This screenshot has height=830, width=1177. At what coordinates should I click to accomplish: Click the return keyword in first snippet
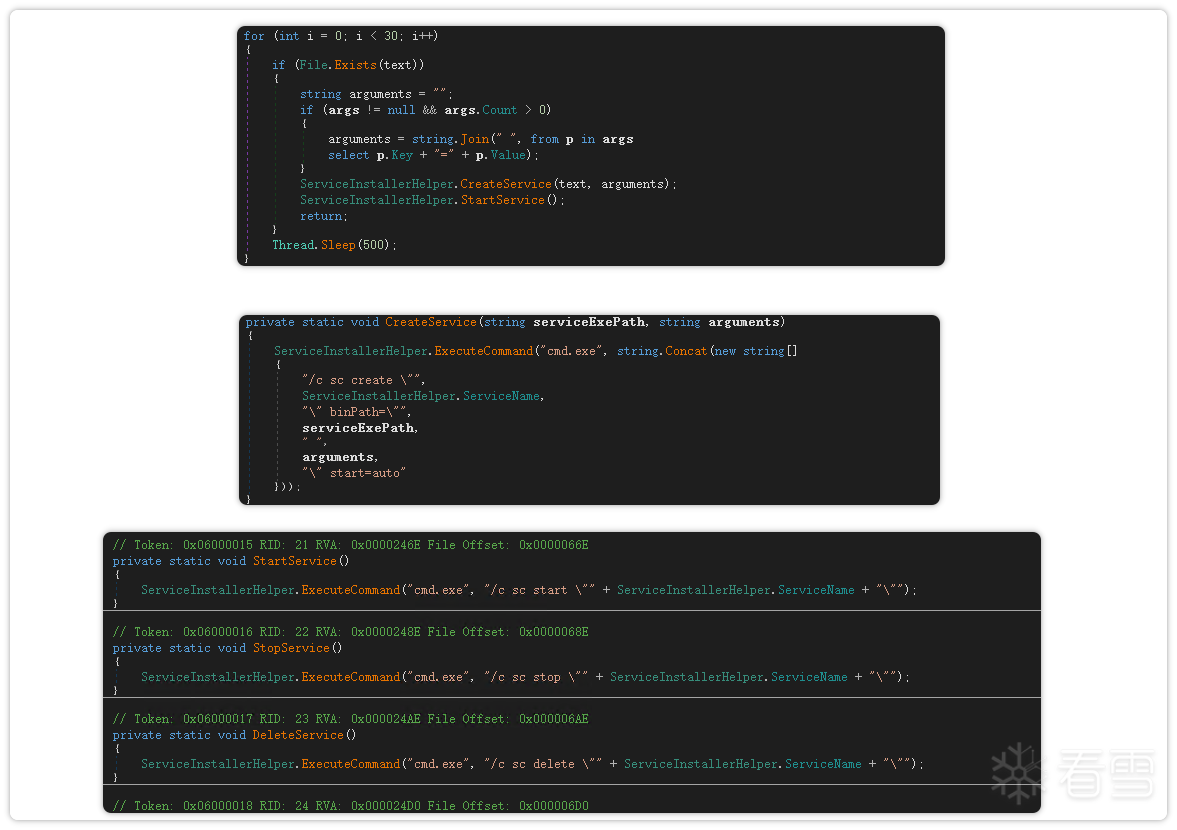tap(322, 216)
